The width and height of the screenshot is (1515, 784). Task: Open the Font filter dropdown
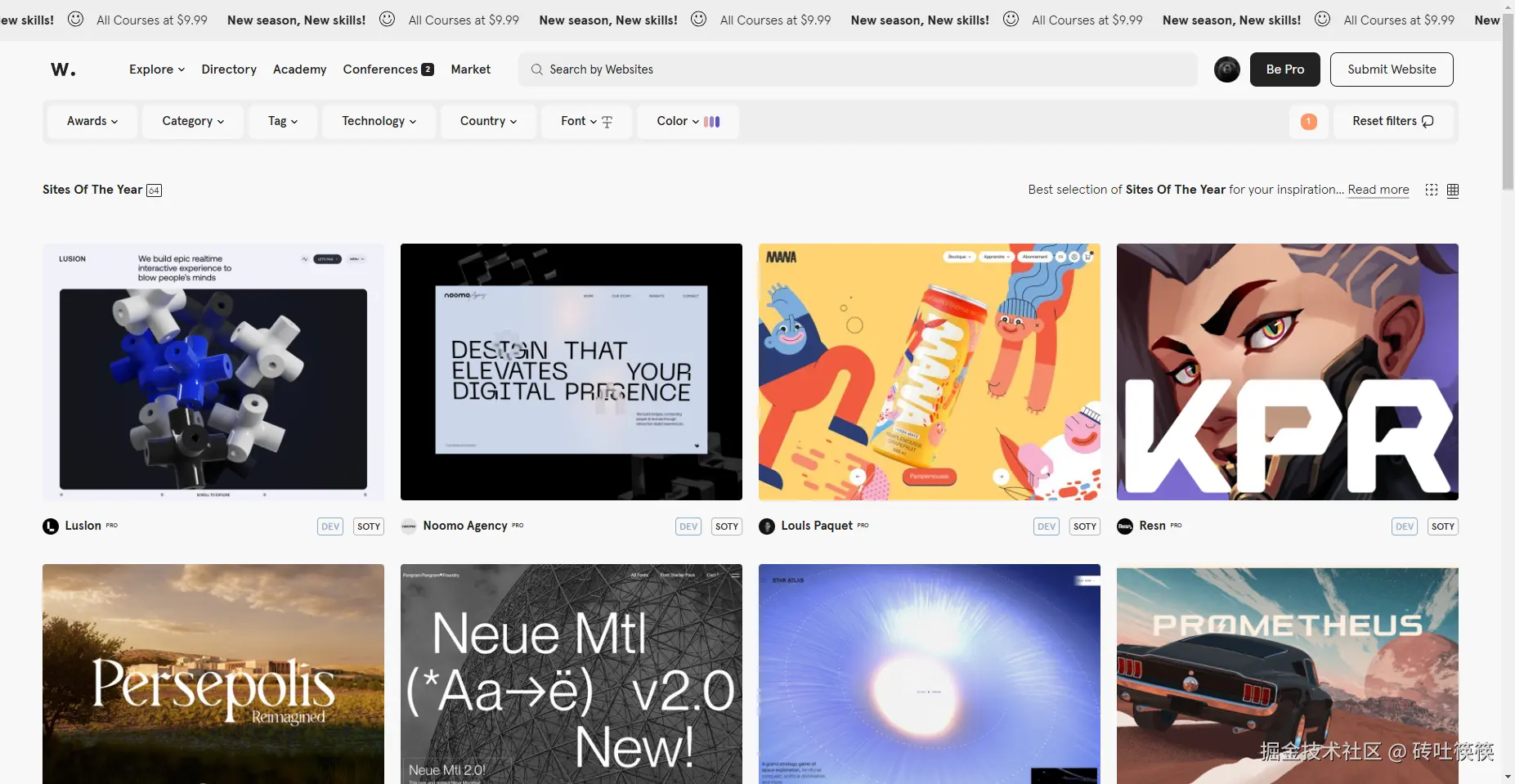[x=586, y=121]
